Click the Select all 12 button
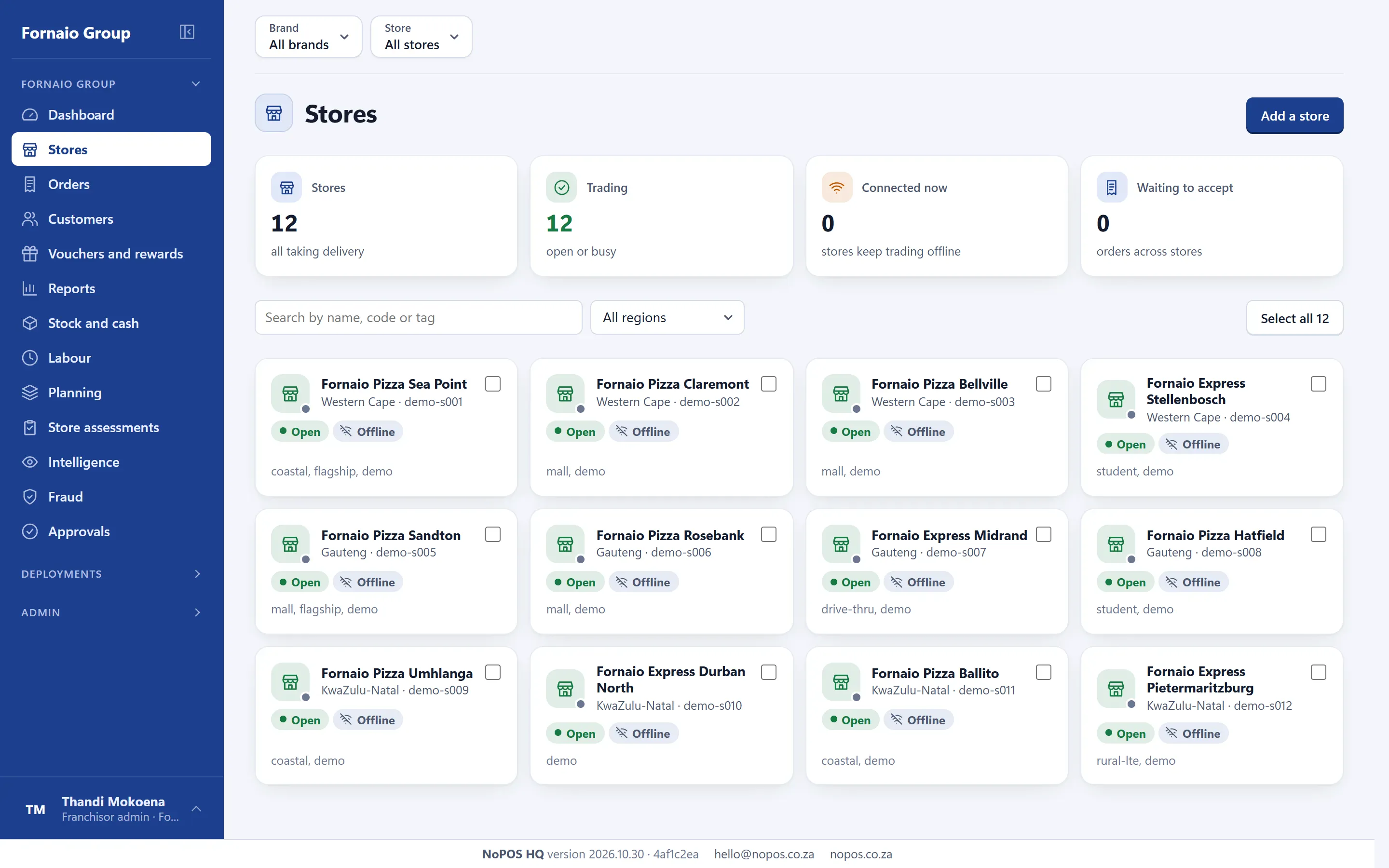Screen dimensions: 1389x868 point(1294,318)
